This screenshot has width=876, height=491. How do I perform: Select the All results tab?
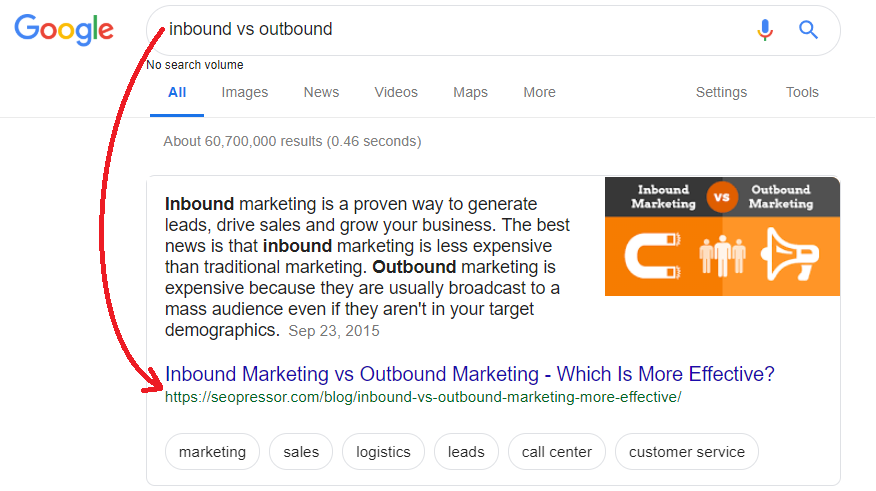coord(177,92)
